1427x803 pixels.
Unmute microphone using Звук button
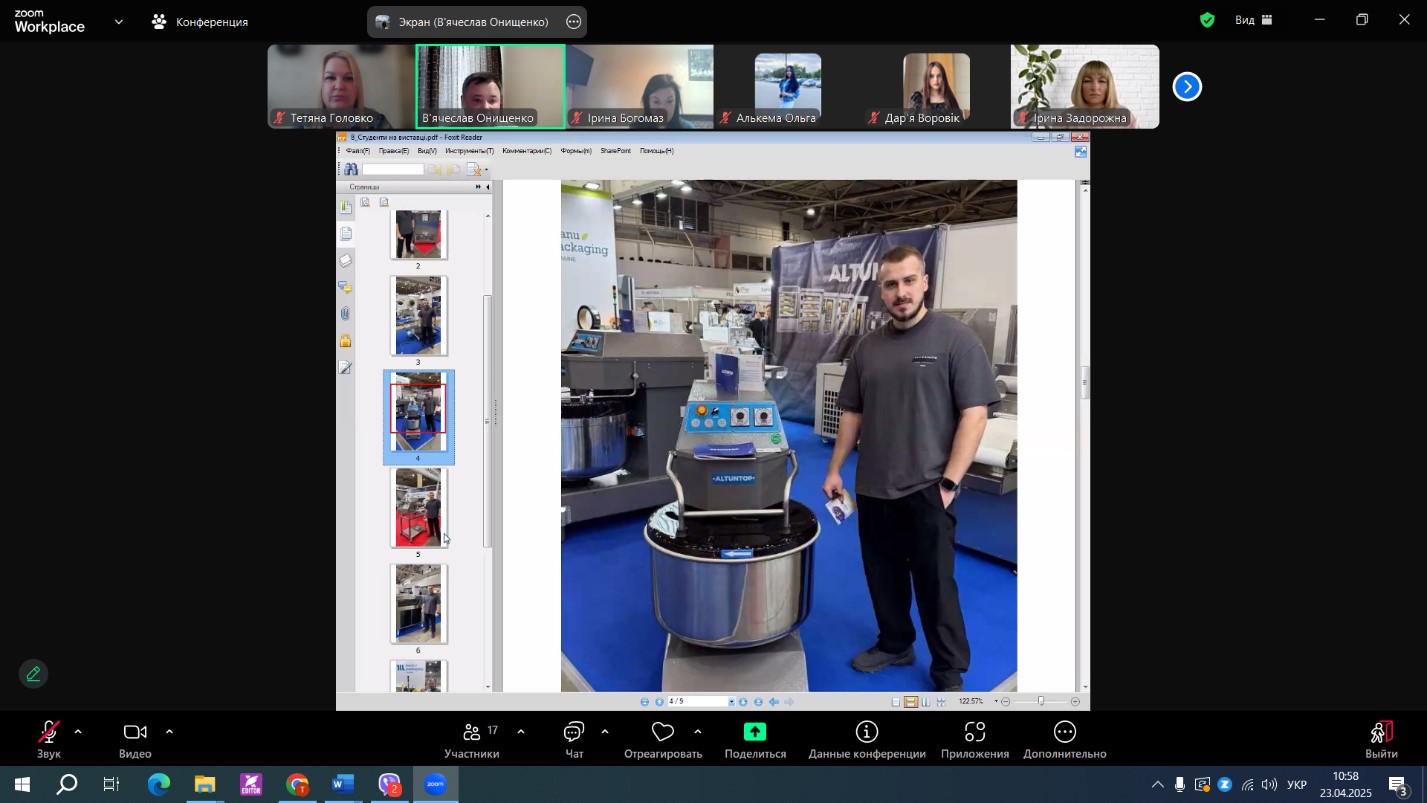click(x=48, y=742)
